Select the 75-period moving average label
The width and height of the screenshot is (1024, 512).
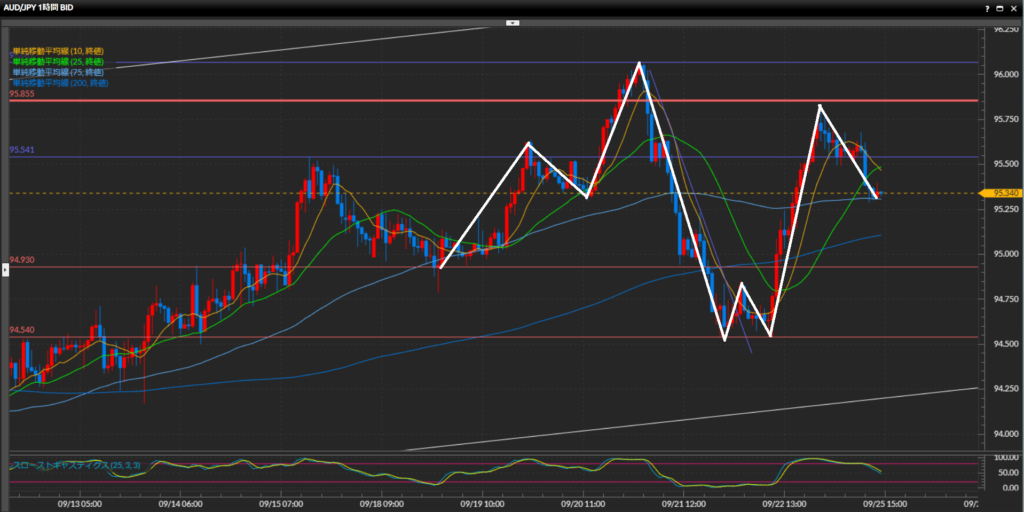[58, 72]
